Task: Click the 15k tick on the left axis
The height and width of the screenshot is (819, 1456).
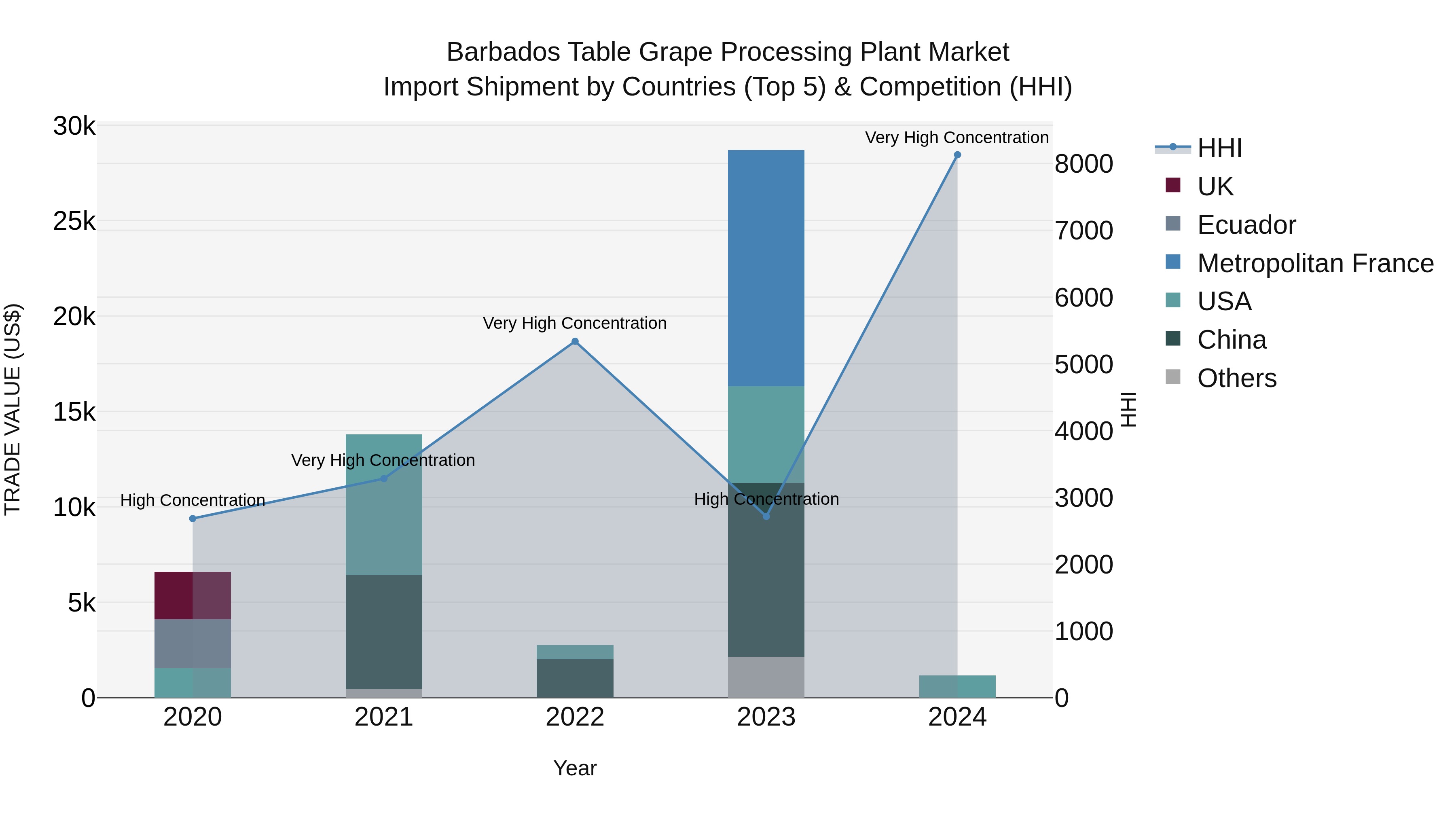Action: [x=74, y=412]
